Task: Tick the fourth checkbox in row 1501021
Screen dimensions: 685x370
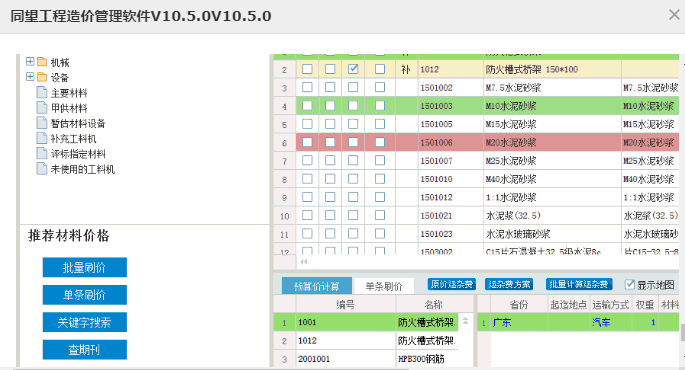Action: tap(380, 215)
